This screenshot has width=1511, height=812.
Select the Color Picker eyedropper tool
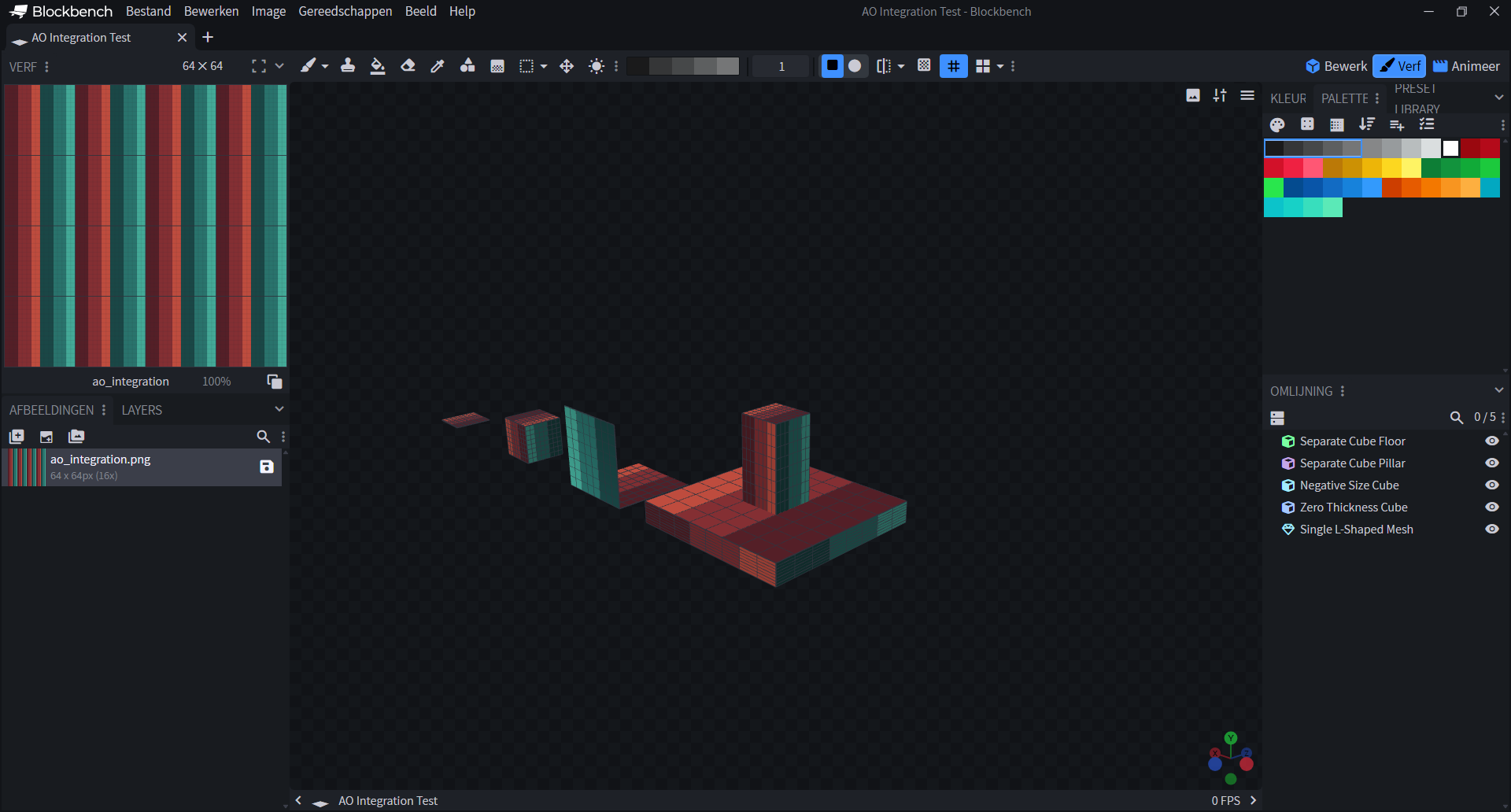tap(438, 66)
